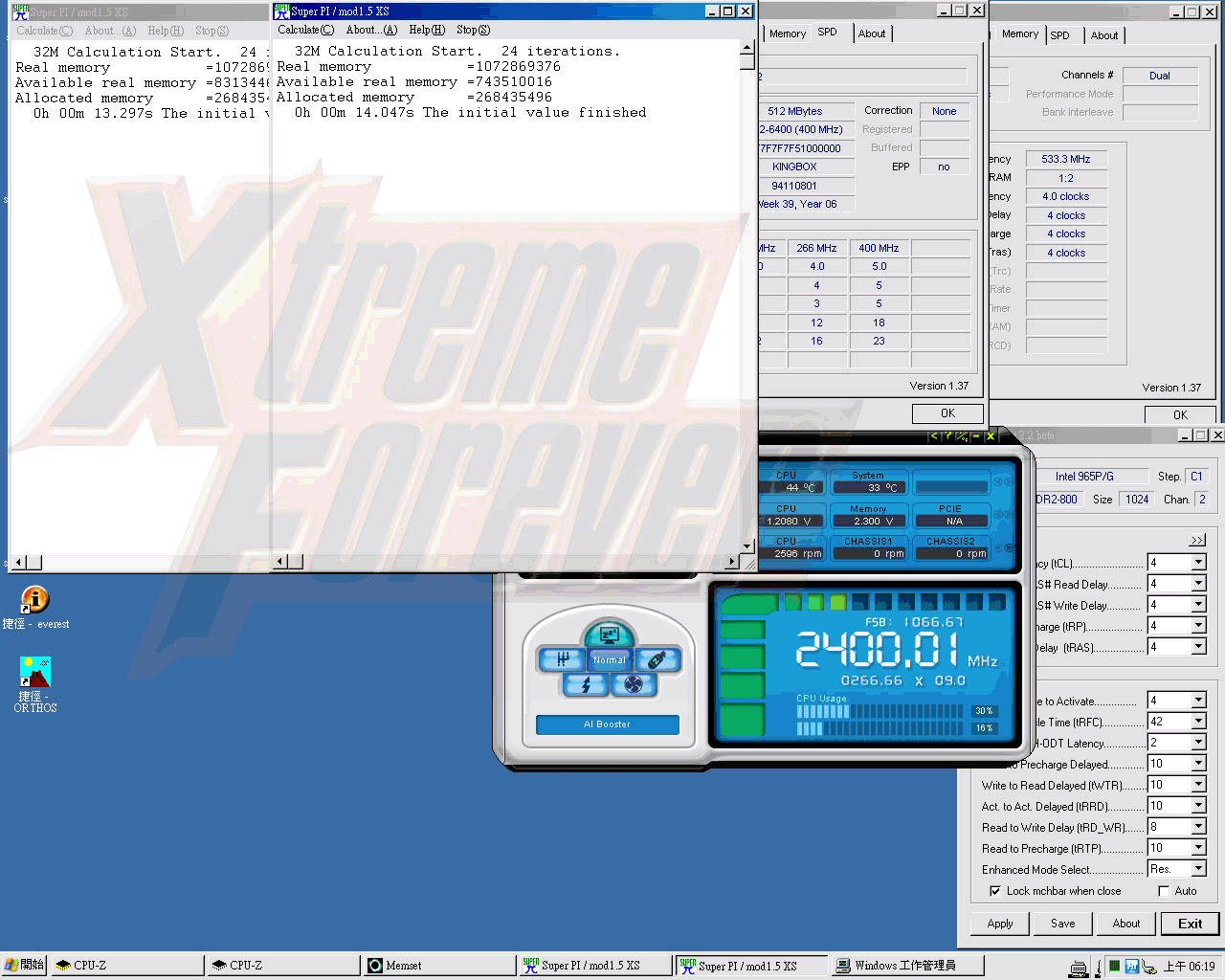Click the gear shift icon in AI Suite
1225x980 pixels.
tap(563, 659)
